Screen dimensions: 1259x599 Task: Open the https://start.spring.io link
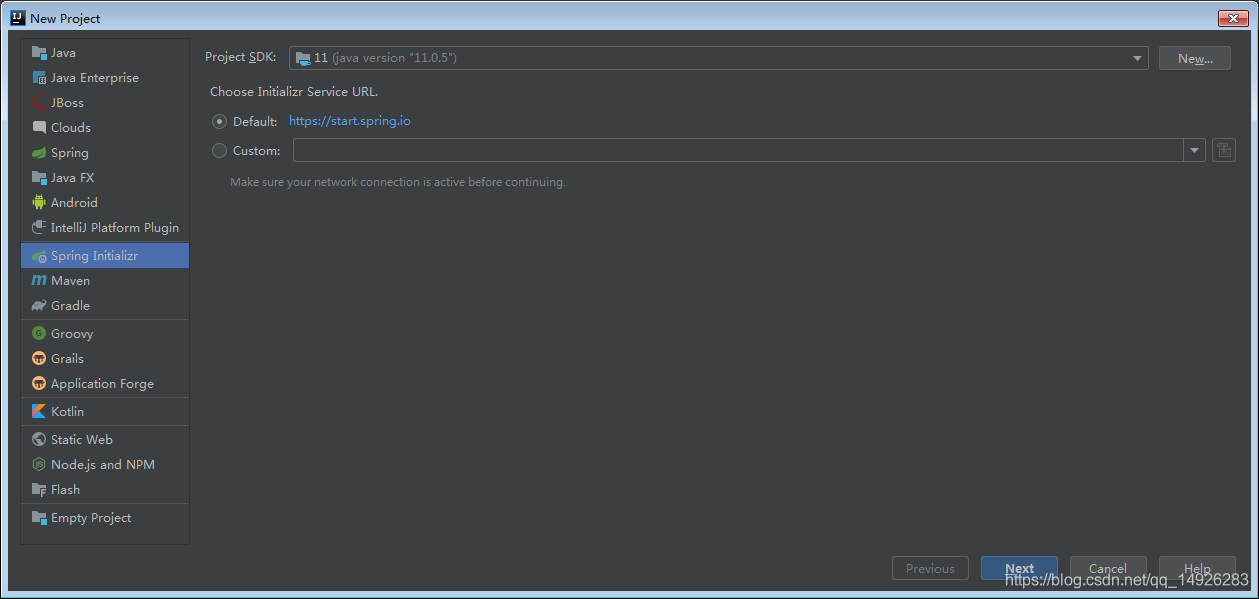coord(350,121)
